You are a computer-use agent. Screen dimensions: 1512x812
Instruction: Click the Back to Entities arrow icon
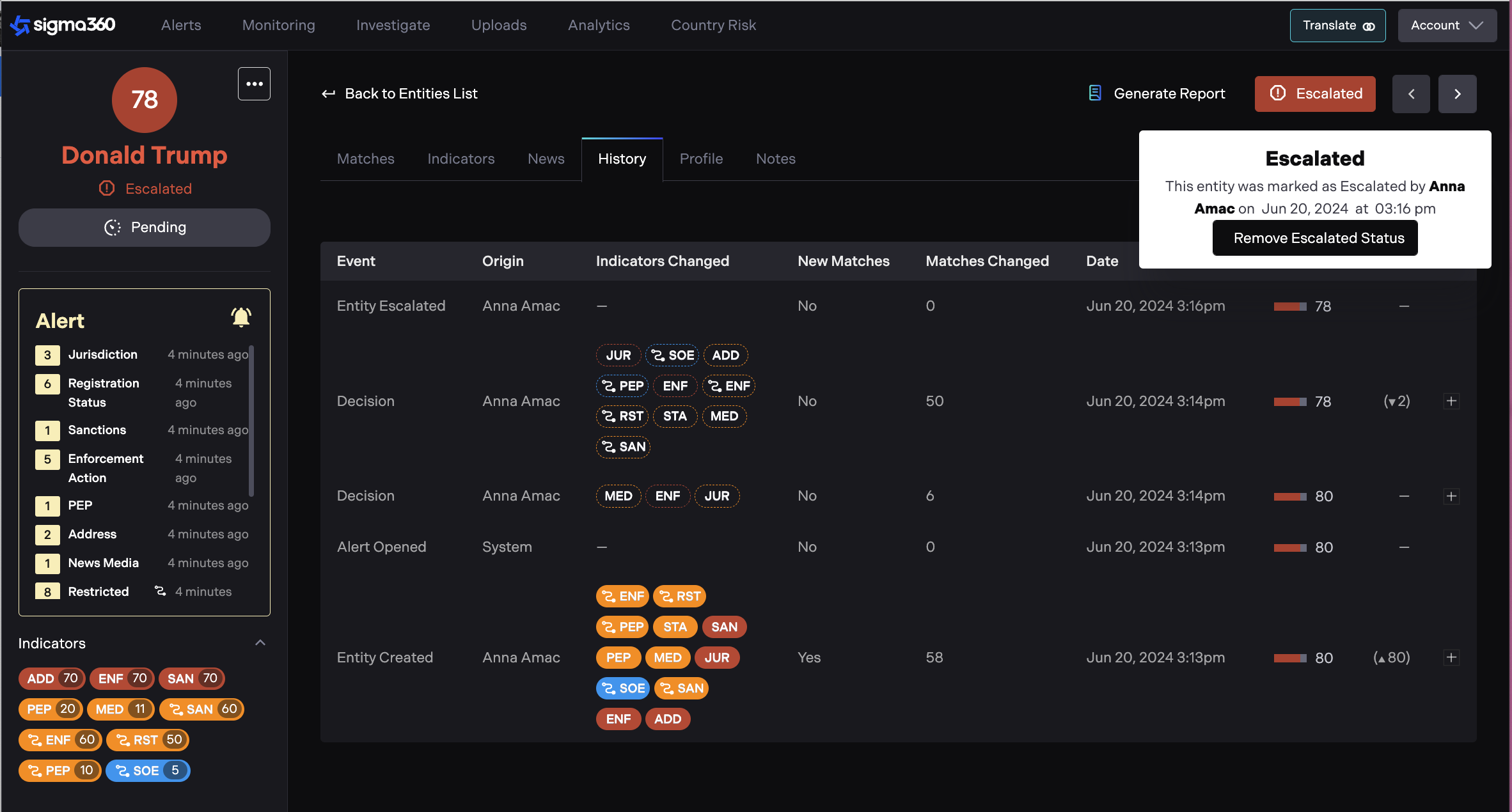point(328,94)
